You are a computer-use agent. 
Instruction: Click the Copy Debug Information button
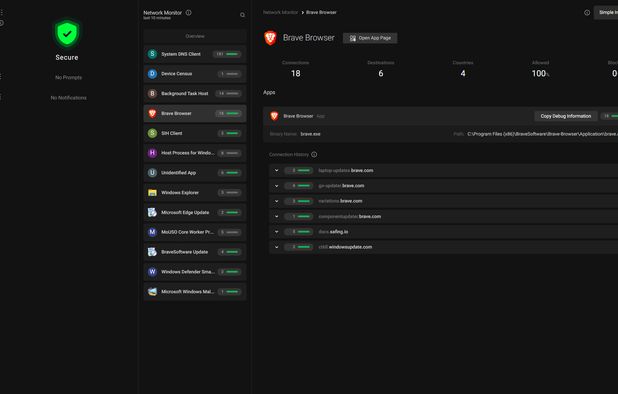click(566, 116)
